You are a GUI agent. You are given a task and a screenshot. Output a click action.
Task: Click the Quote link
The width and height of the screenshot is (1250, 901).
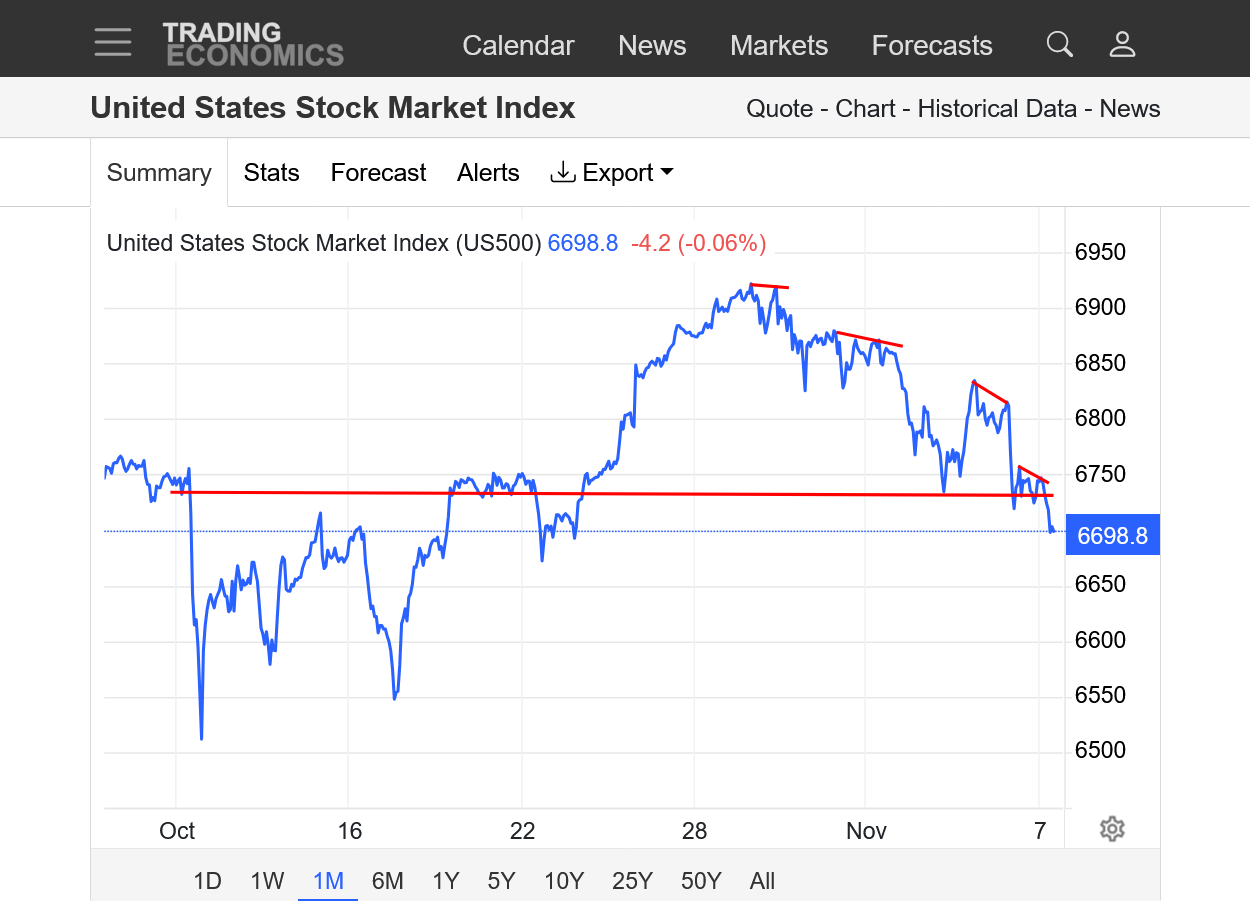pyautogui.click(x=779, y=109)
